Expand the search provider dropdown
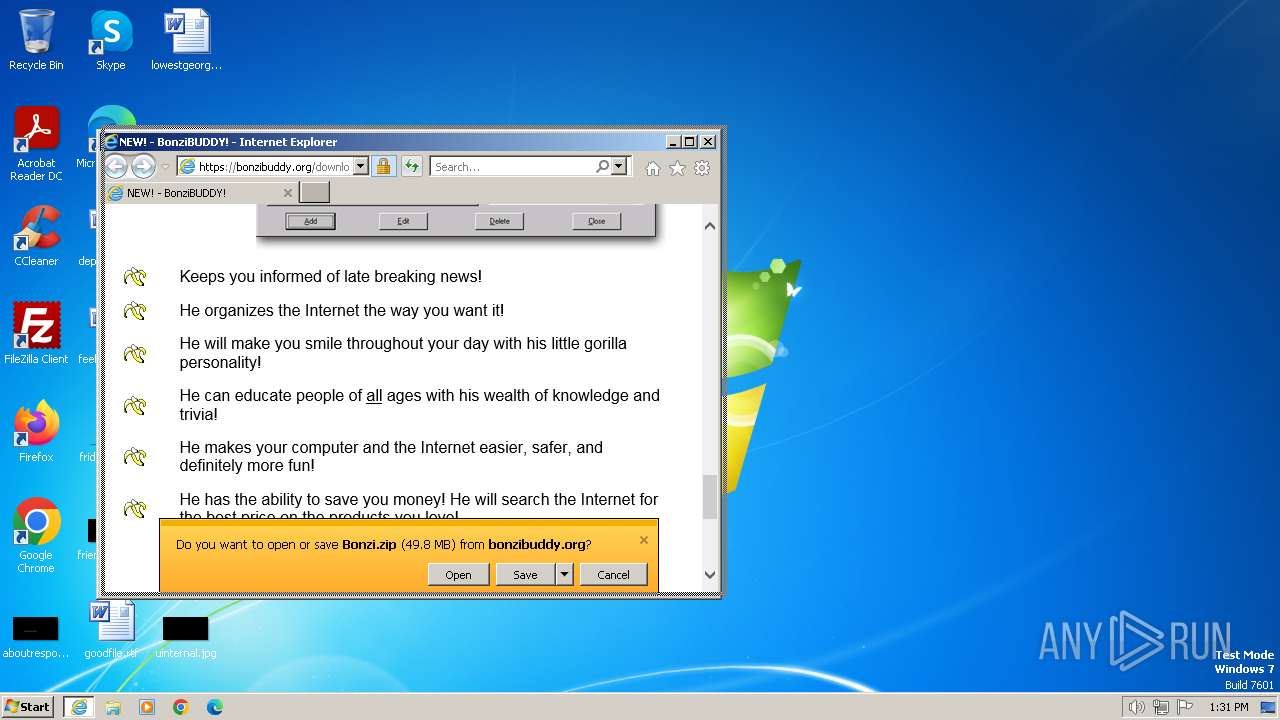This screenshot has width=1280, height=720. coord(619,167)
